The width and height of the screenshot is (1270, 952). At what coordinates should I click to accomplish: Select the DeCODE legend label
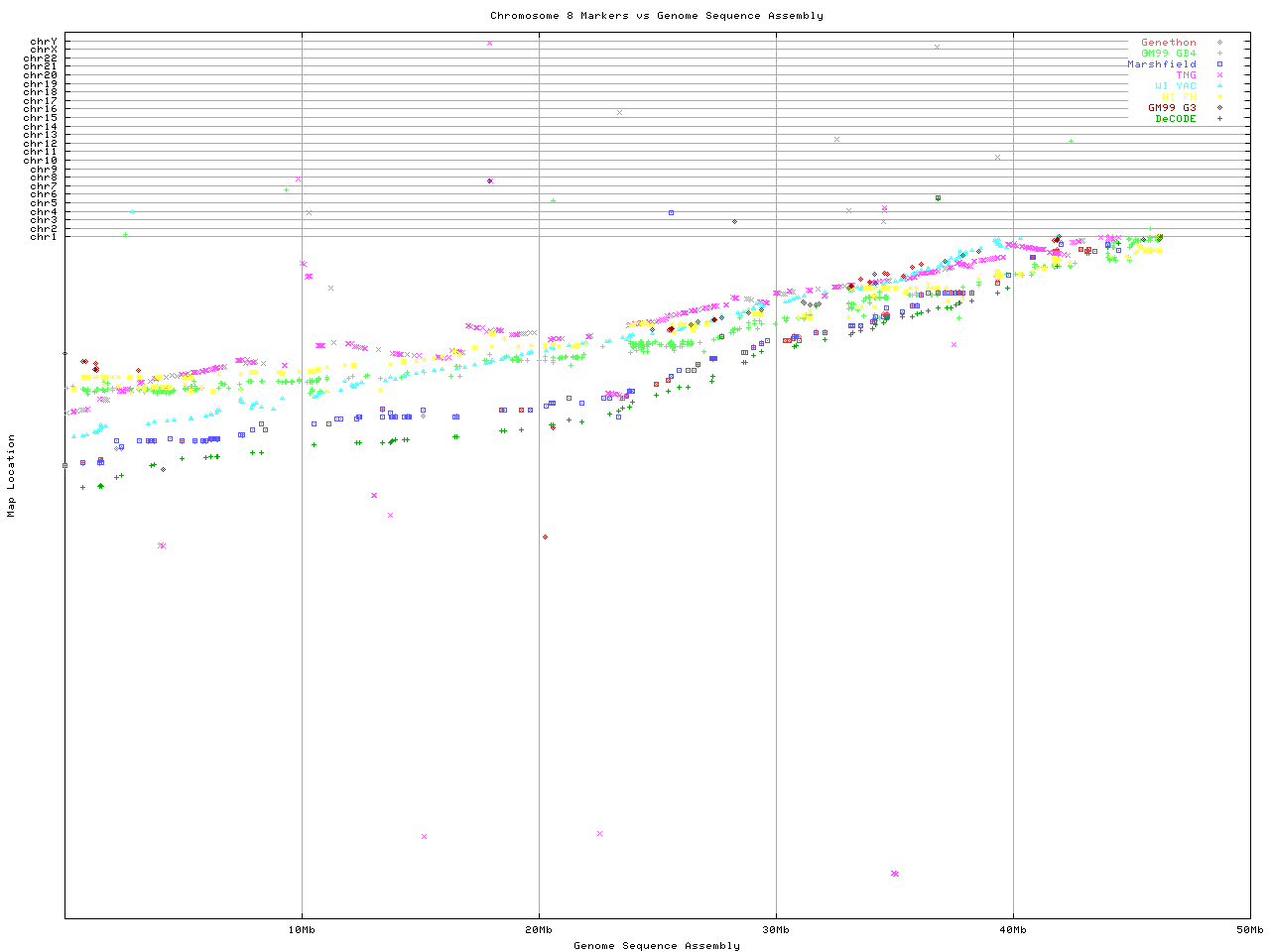tap(1176, 119)
